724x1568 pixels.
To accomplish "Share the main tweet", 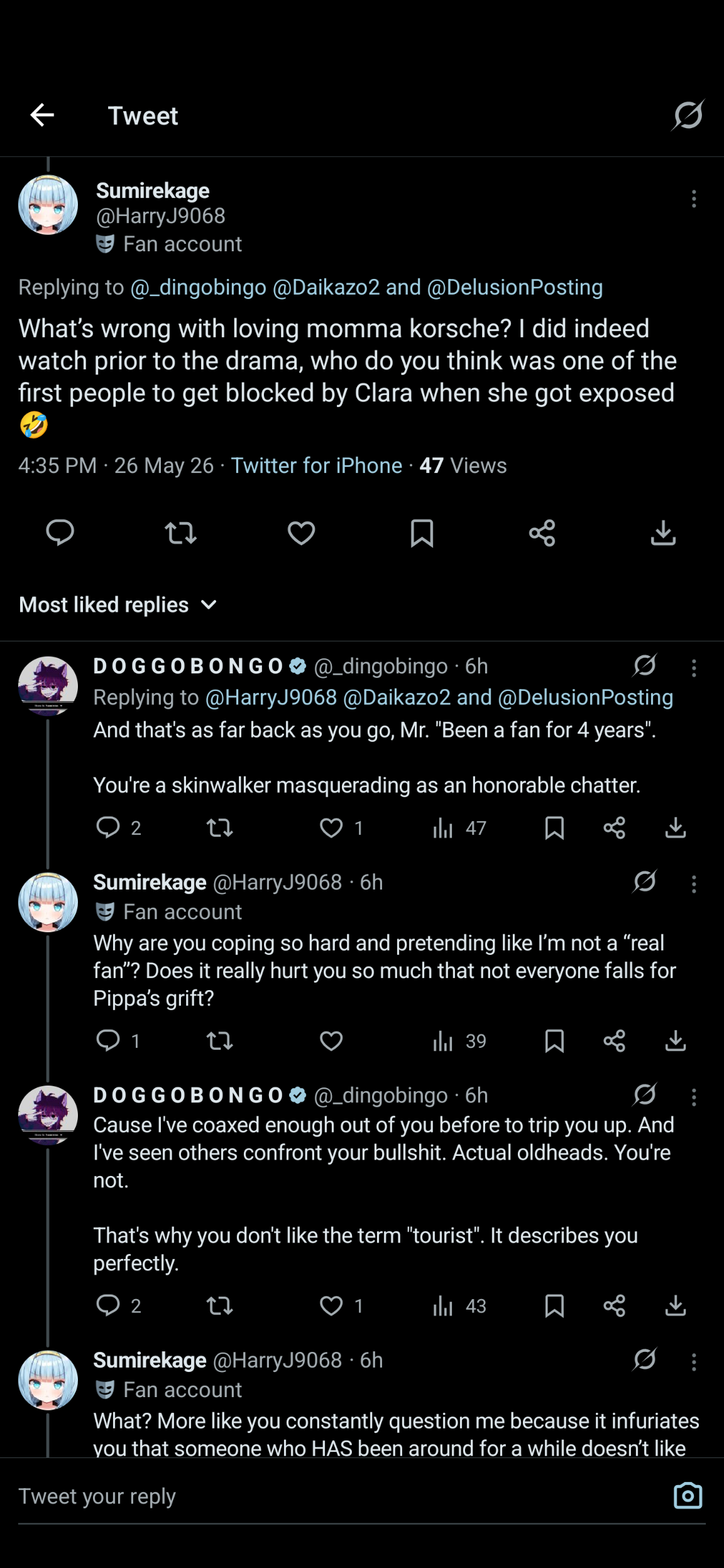I will [x=542, y=533].
